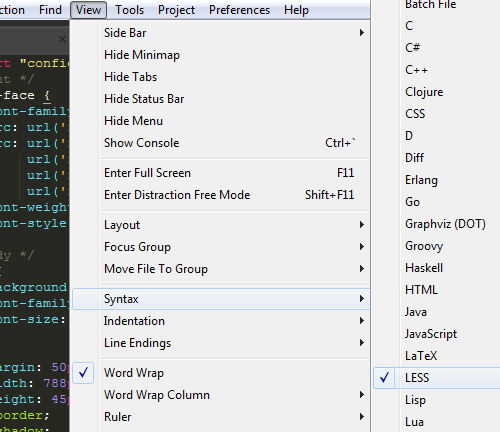
Task: Expand the Syntax submenu
Action: pos(221,299)
